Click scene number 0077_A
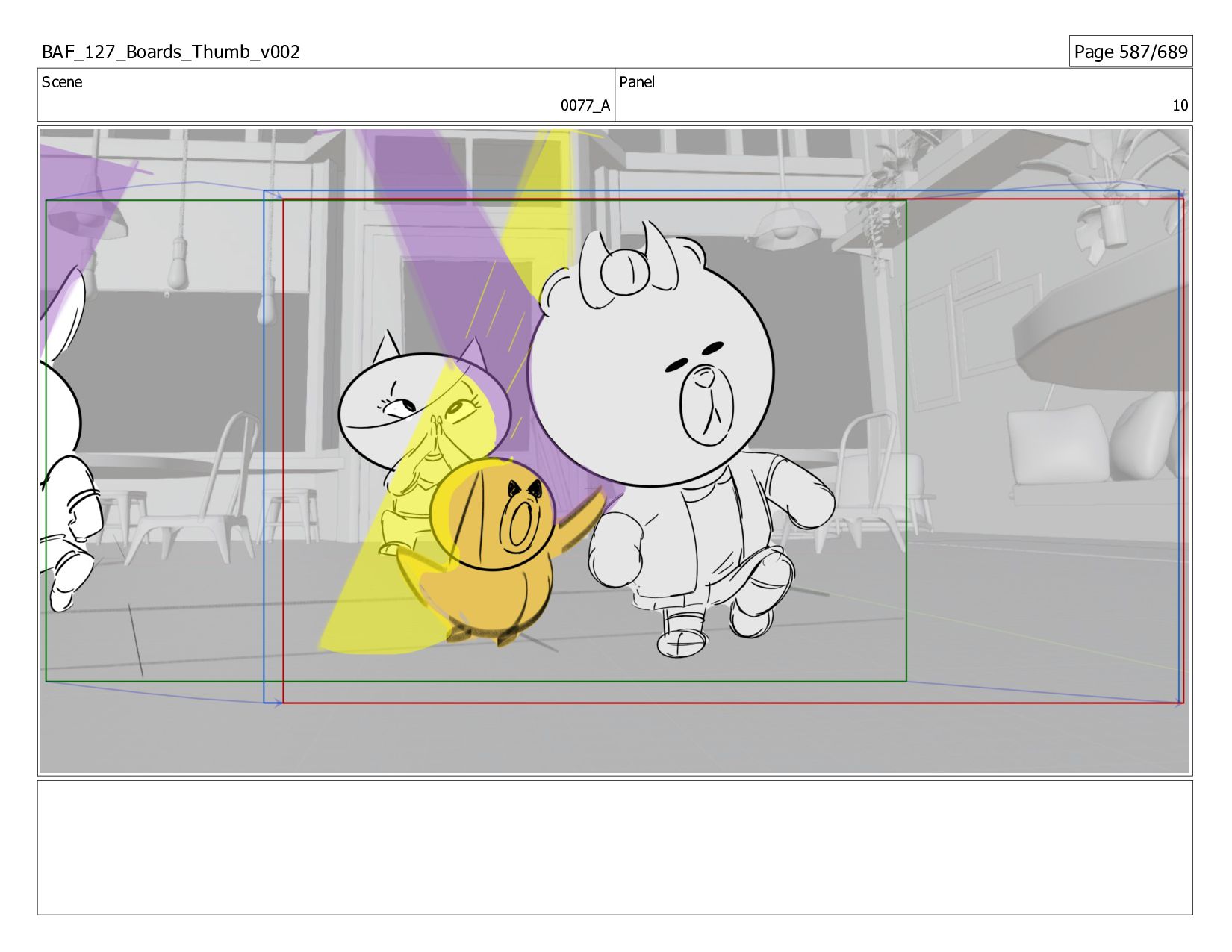Viewport: 1232px width, 952px height. point(585,105)
